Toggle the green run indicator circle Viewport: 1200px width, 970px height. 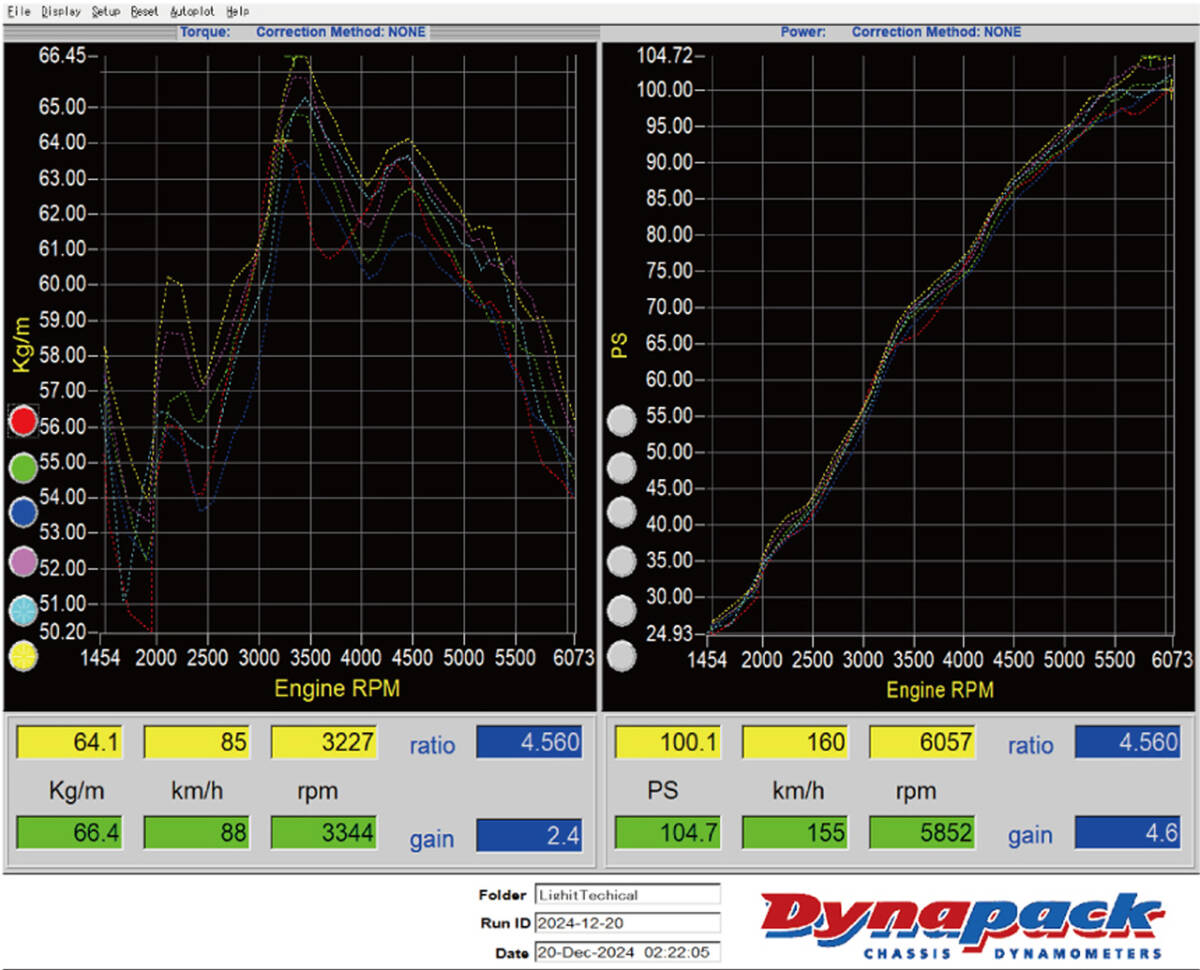pyautogui.click(x=23, y=467)
